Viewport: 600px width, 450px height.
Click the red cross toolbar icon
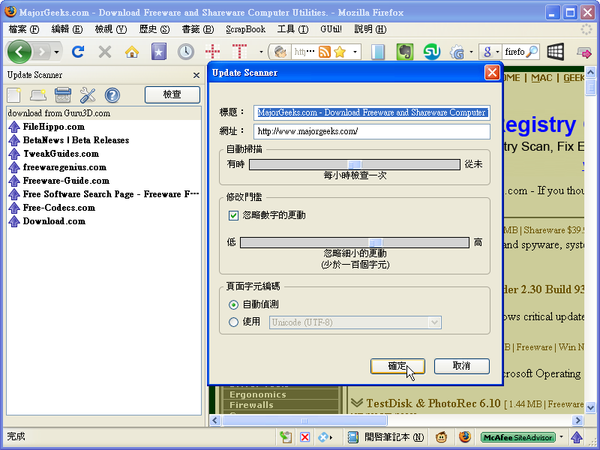pos(212,52)
